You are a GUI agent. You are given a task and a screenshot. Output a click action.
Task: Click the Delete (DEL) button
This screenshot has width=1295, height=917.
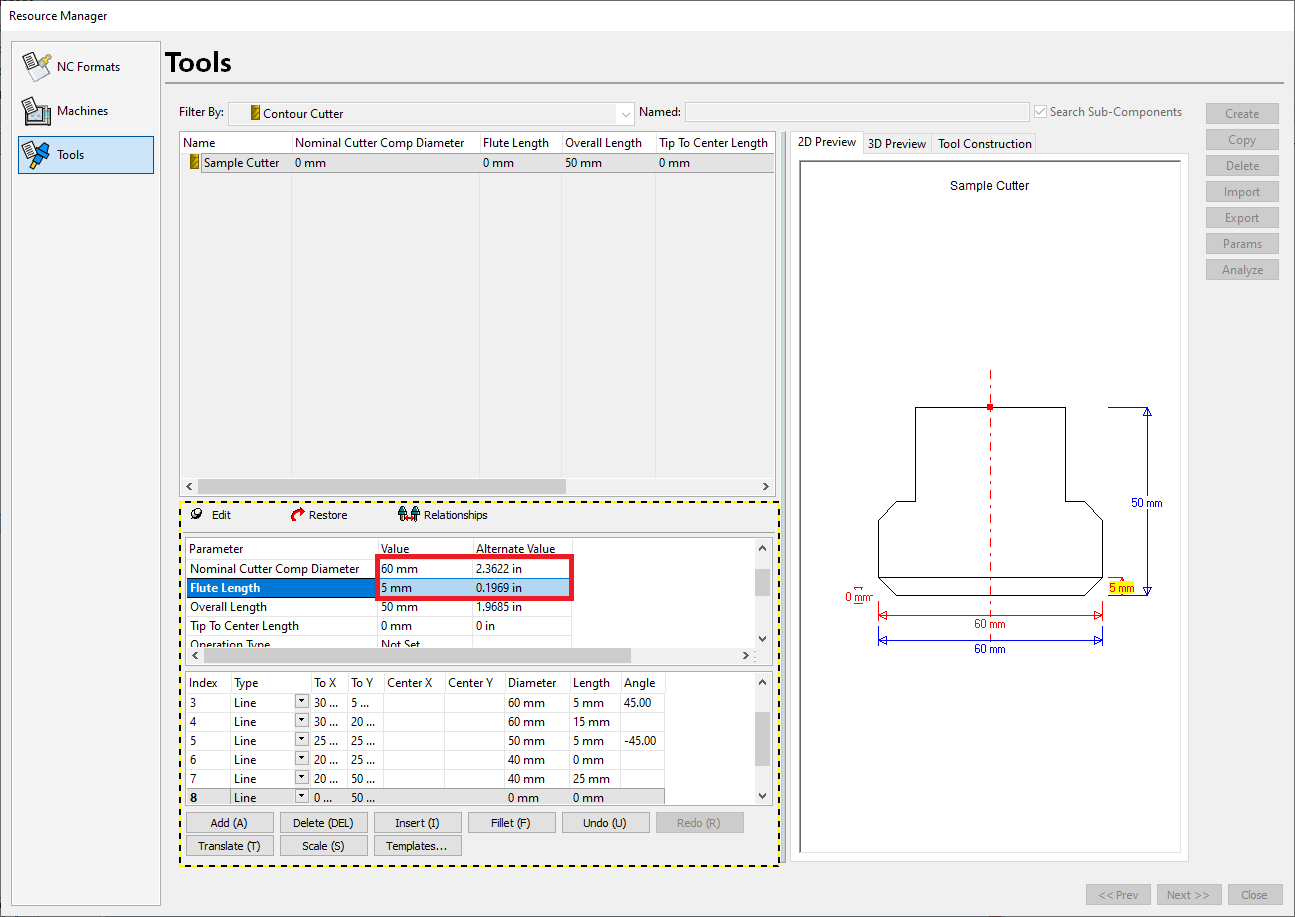pos(323,823)
